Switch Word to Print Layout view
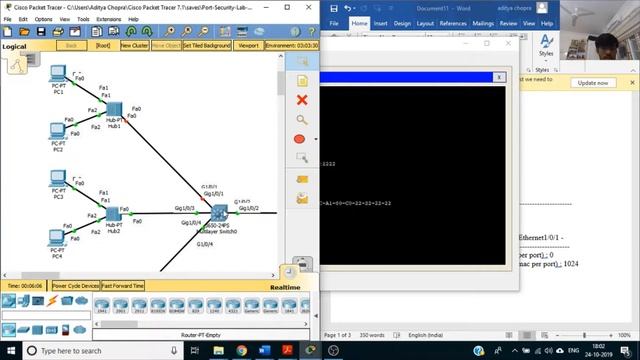This screenshot has height=360, width=640. coord(527,335)
